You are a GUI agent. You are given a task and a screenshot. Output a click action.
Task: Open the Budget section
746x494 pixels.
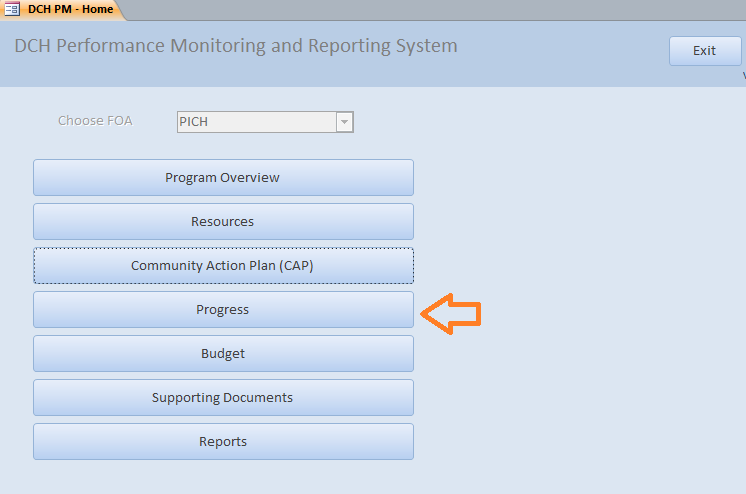tap(223, 354)
